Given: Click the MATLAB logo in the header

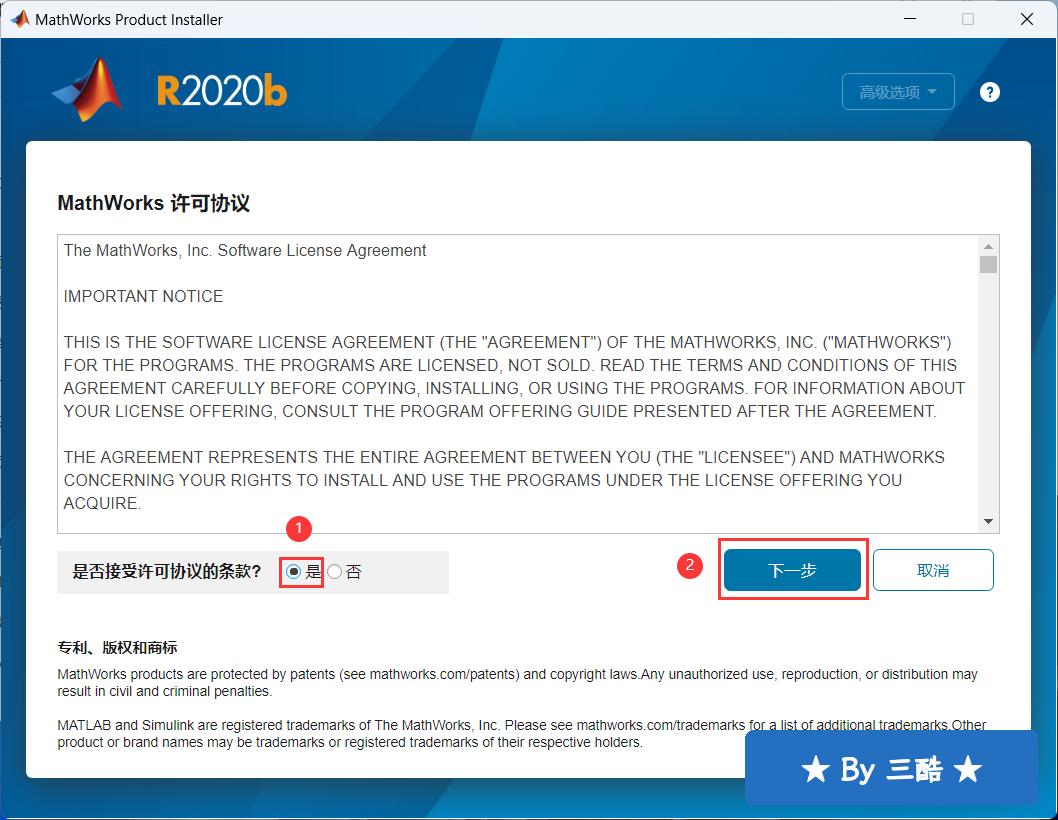Looking at the screenshot, I should [x=88, y=90].
